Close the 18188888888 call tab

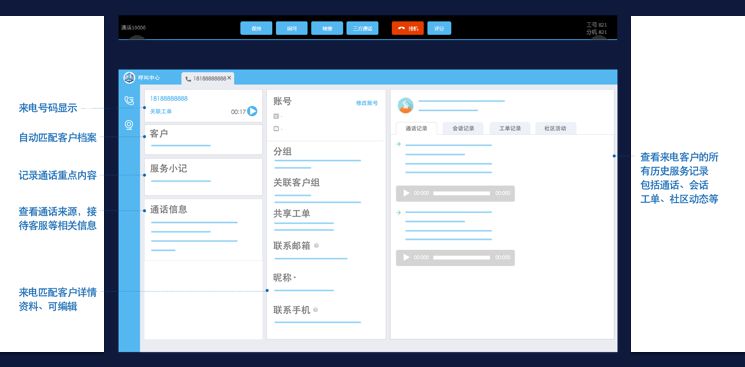229,77
